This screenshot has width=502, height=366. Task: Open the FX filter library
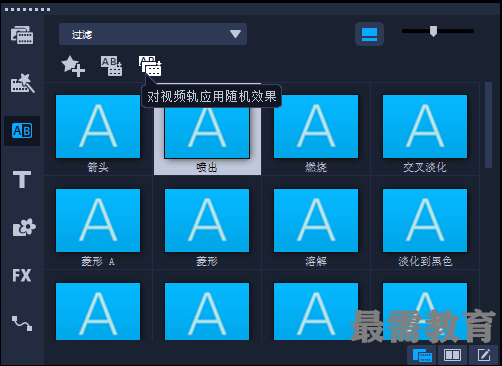[x=22, y=275]
